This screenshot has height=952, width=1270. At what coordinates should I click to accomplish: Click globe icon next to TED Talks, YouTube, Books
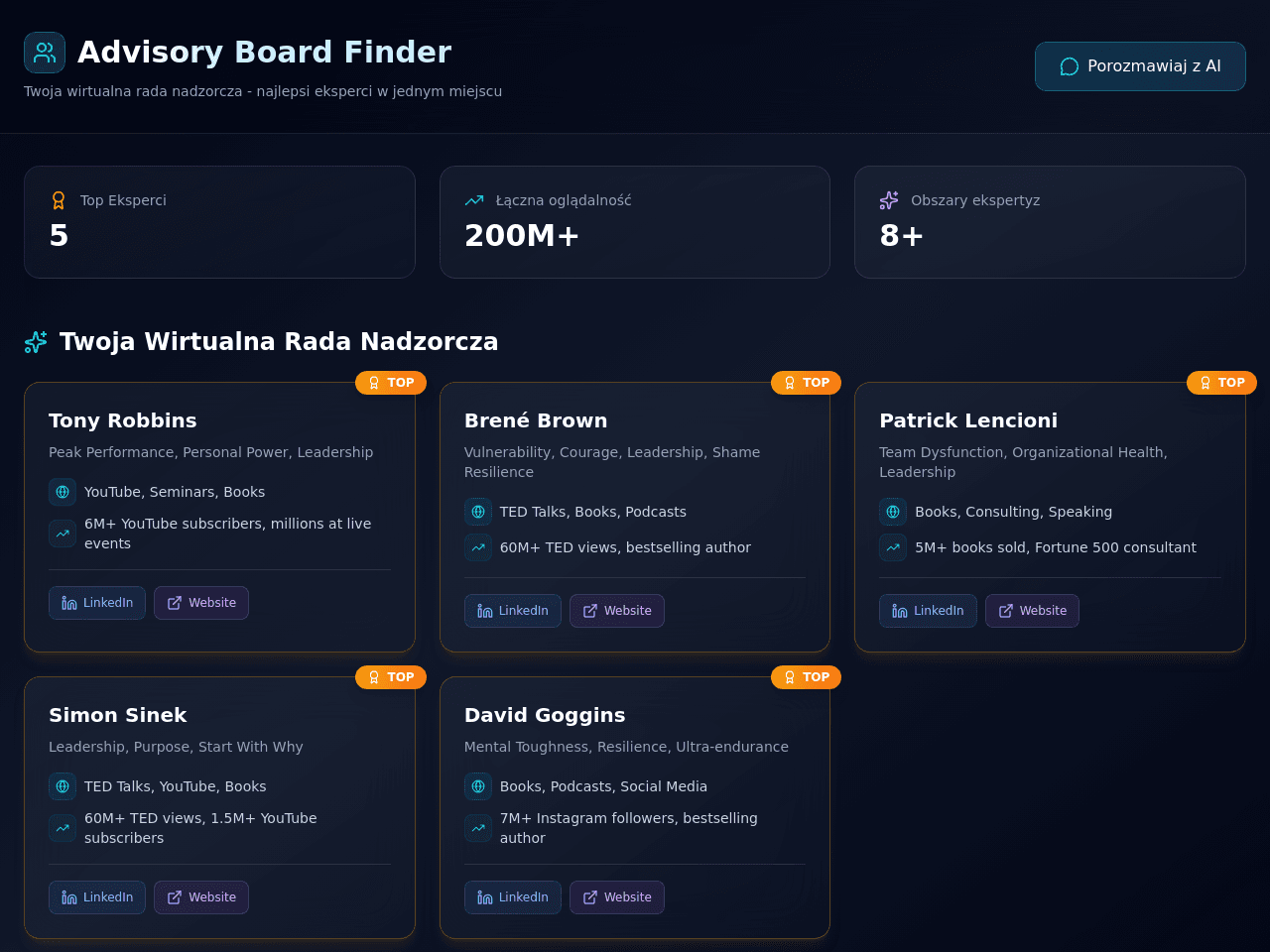(63, 786)
